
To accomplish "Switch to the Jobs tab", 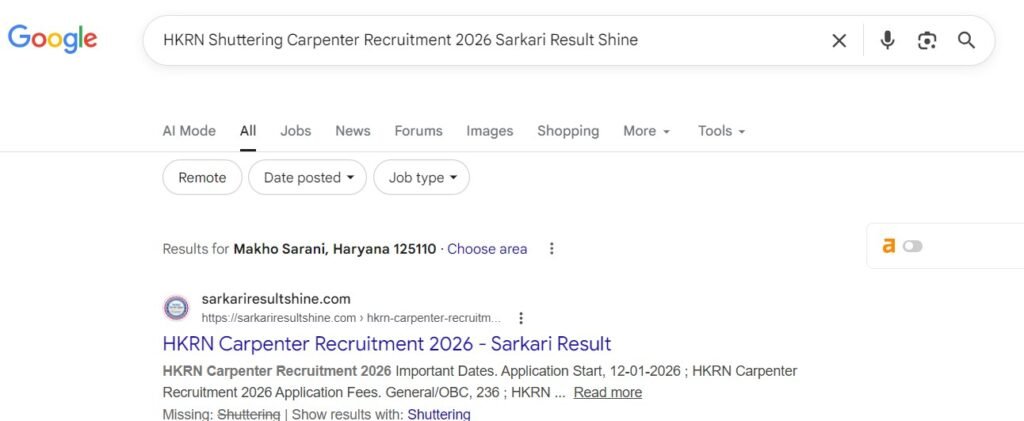I will 295,131.
